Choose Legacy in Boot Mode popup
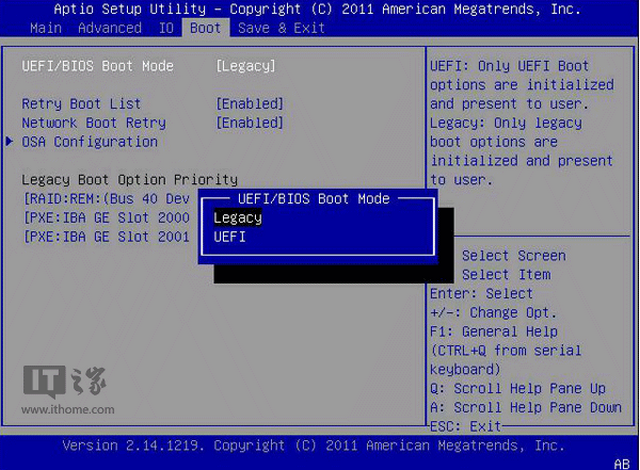Screen dimensions: 640x470 (x=238, y=217)
